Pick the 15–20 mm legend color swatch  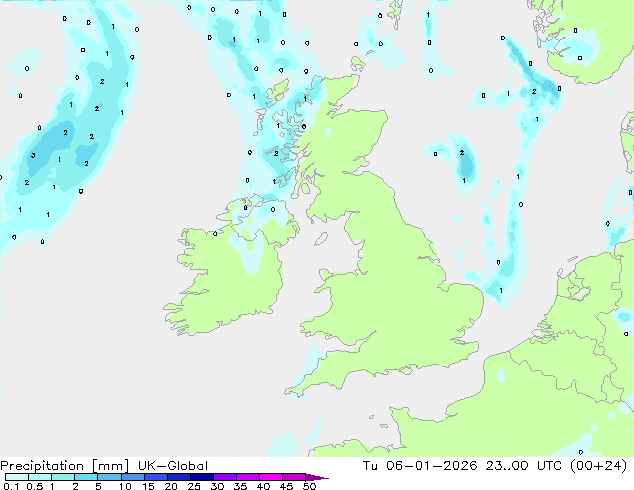[x=155, y=477]
